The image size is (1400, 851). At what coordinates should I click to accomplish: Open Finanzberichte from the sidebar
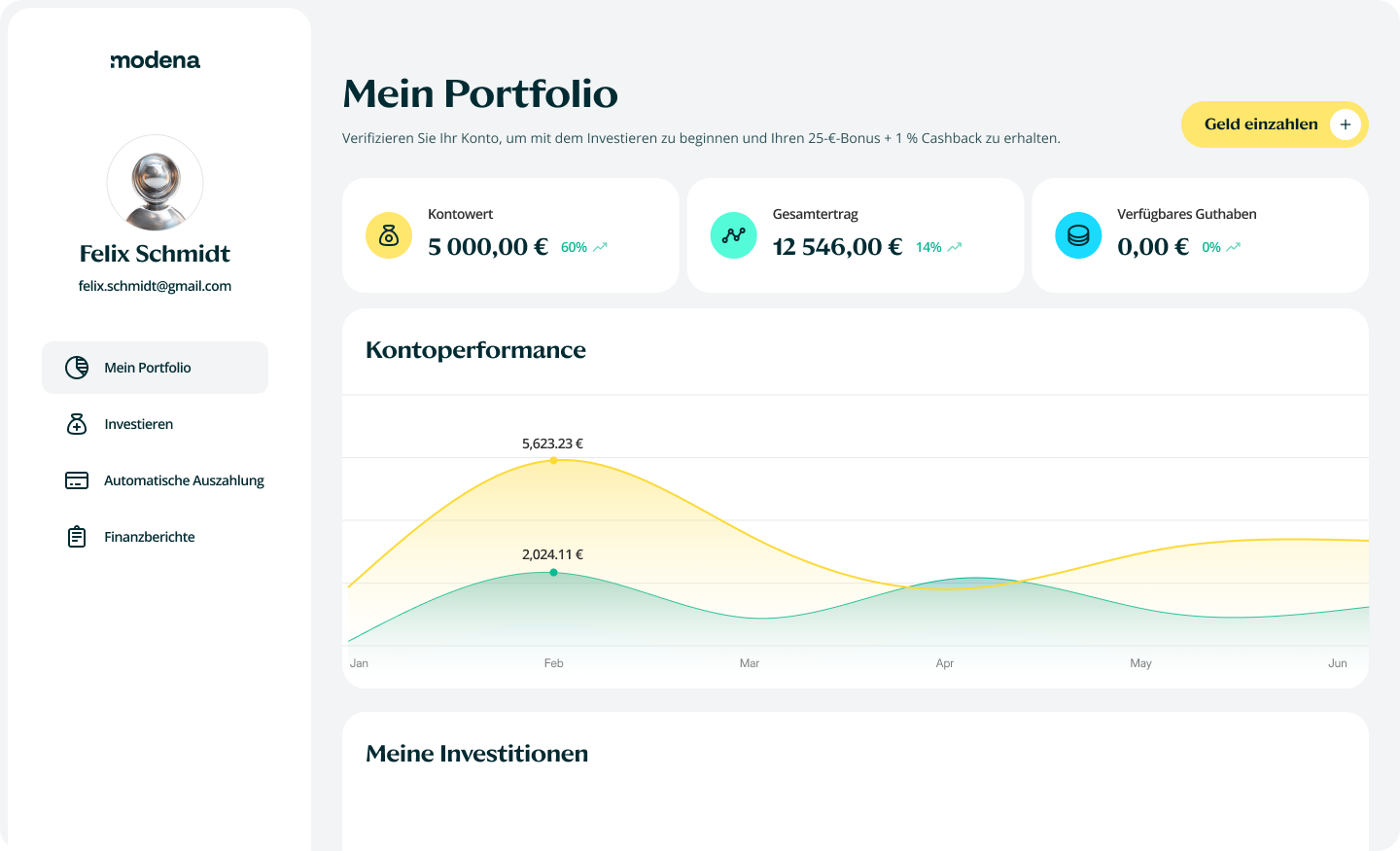point(150,537)
